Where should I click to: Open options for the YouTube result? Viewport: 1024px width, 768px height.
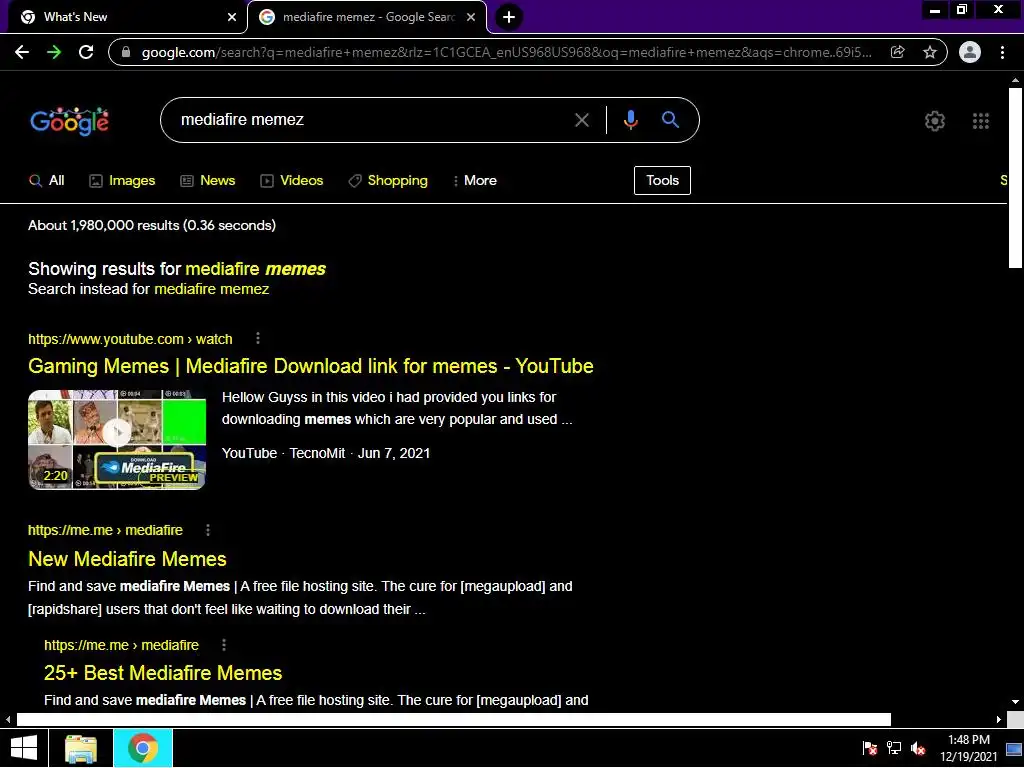tap(258, 338)
